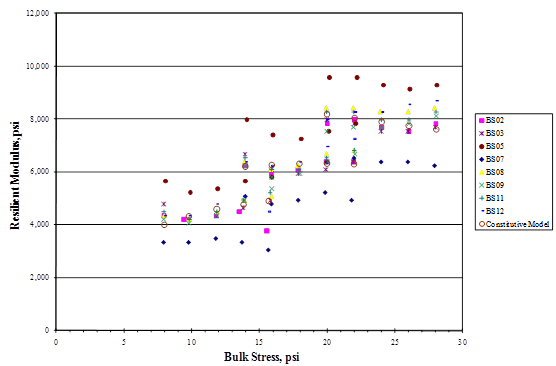
Task: Click the 12,000 y-axis label
Action: pos(38,13)
